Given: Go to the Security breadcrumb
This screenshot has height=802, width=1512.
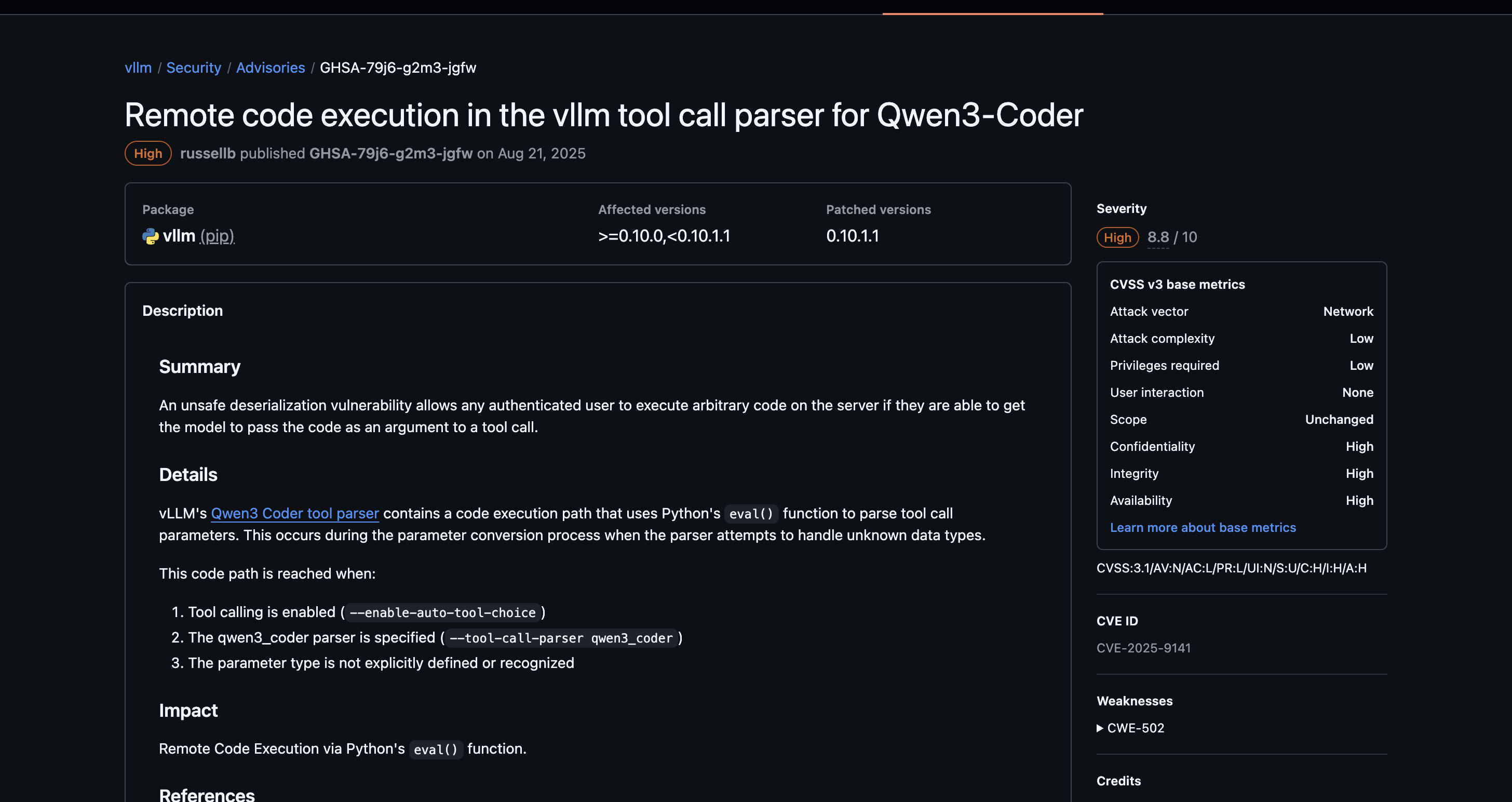Looking at the screenshot, I should [194, 68].
